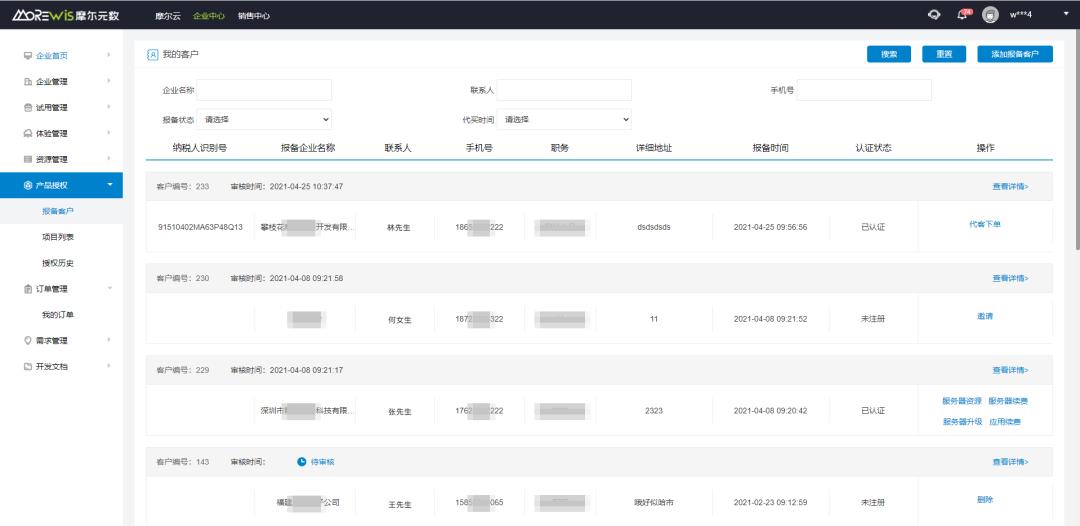Click 代客下单 link for customer 233

pos(985,224)
